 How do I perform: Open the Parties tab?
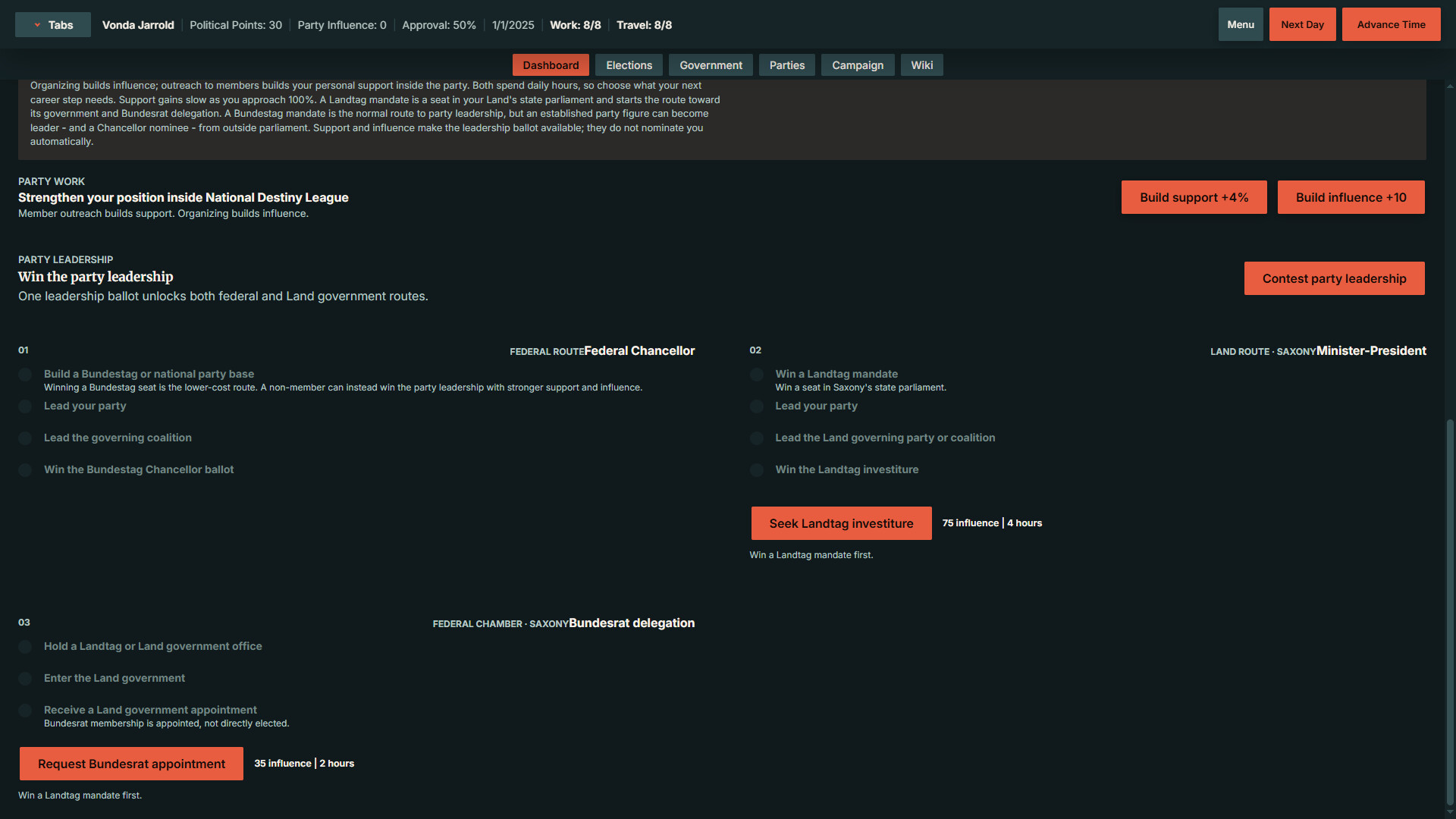[787, 65]
